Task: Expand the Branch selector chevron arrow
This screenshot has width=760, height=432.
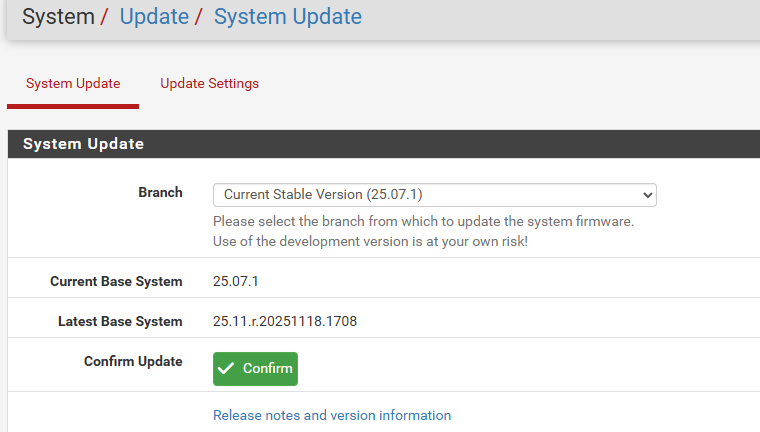Action: tap(648, 194)
